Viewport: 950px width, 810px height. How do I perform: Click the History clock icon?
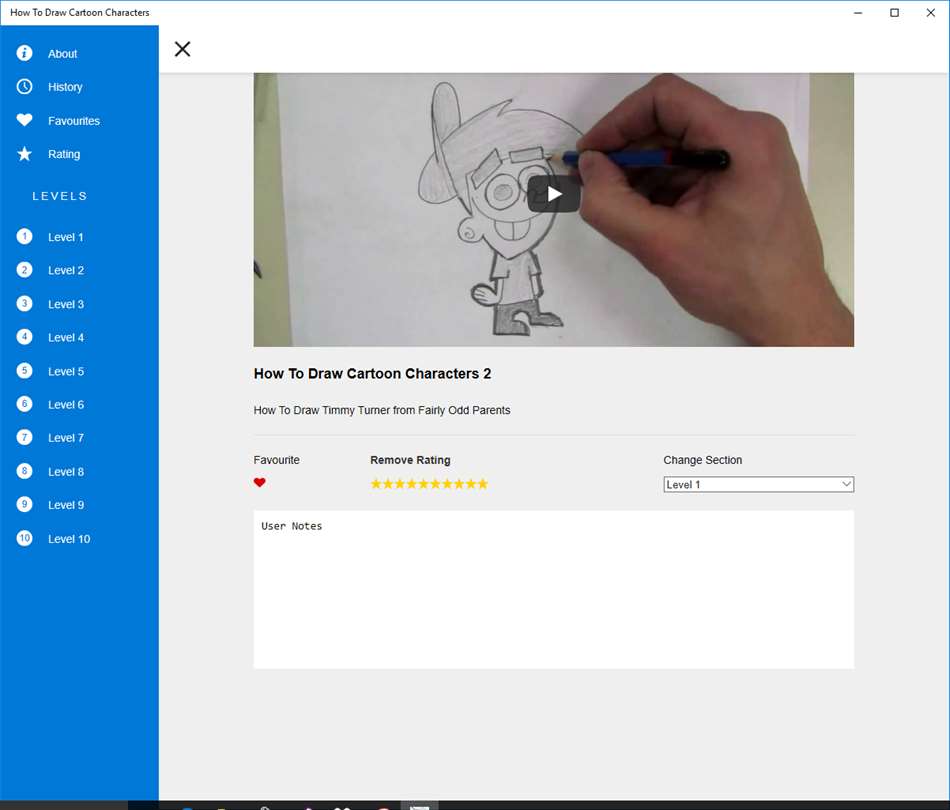pos(24,87)
